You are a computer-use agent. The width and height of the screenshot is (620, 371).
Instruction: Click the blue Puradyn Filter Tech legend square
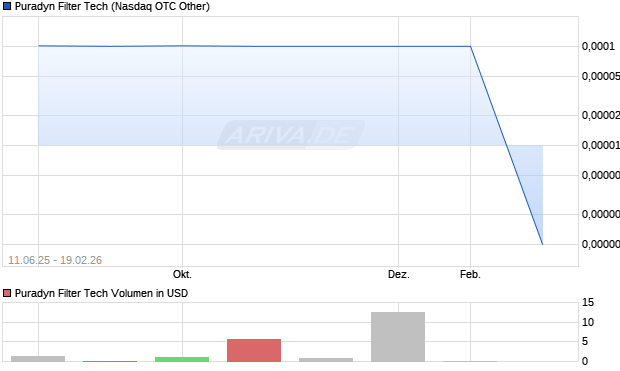pos(7,6)
